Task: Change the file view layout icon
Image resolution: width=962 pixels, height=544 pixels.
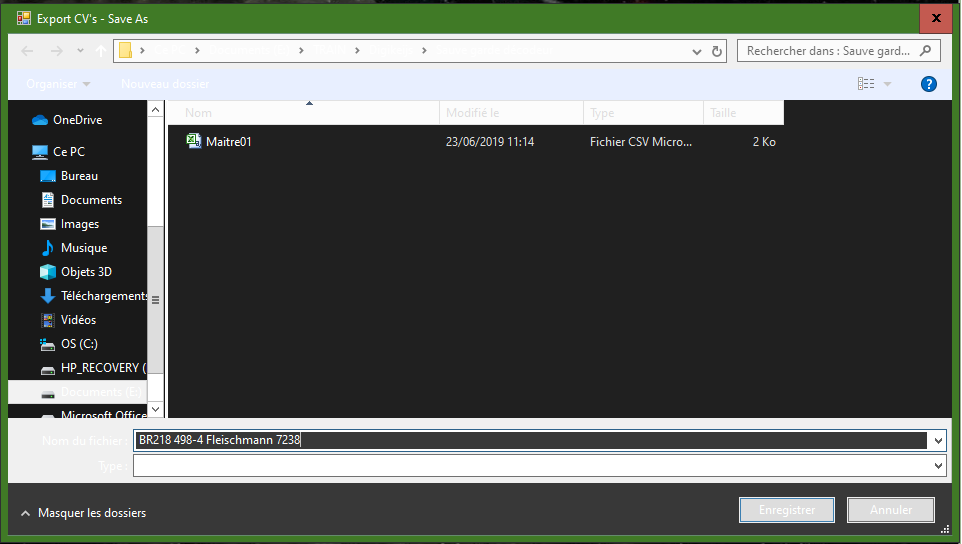Action: (x=866, y=84)
